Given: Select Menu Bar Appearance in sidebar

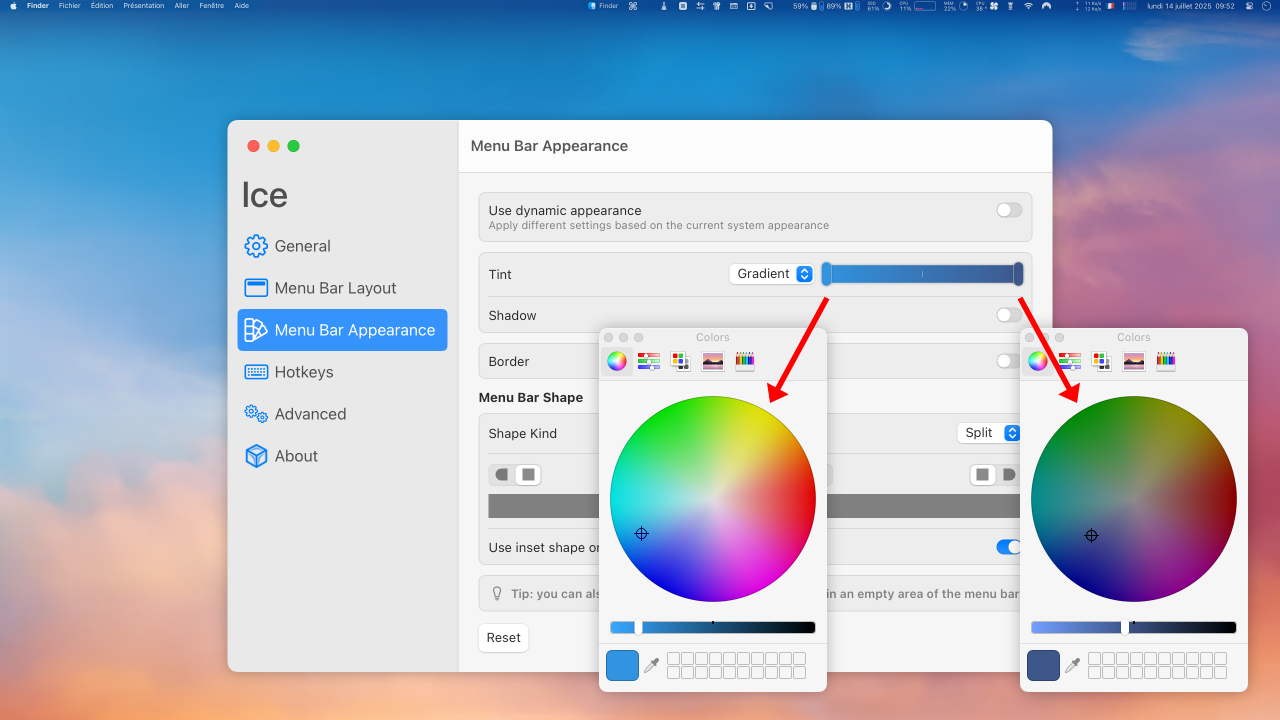Looking at the screenshot, I should click(342, 330).
